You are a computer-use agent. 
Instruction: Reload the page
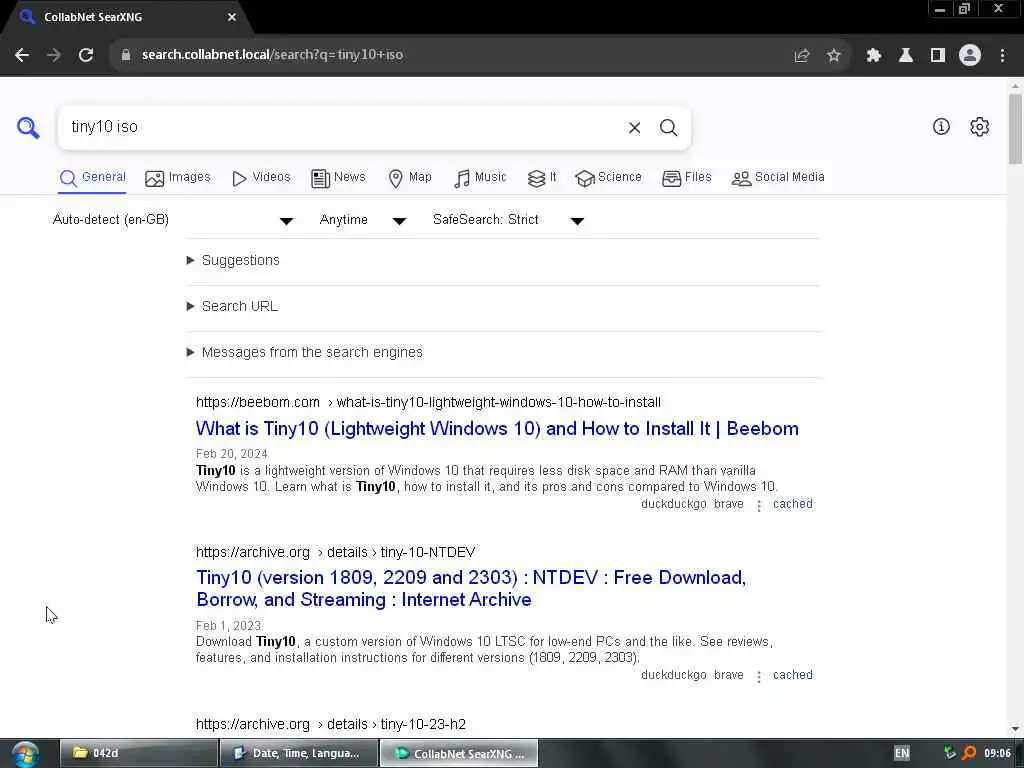click(86, 55)
